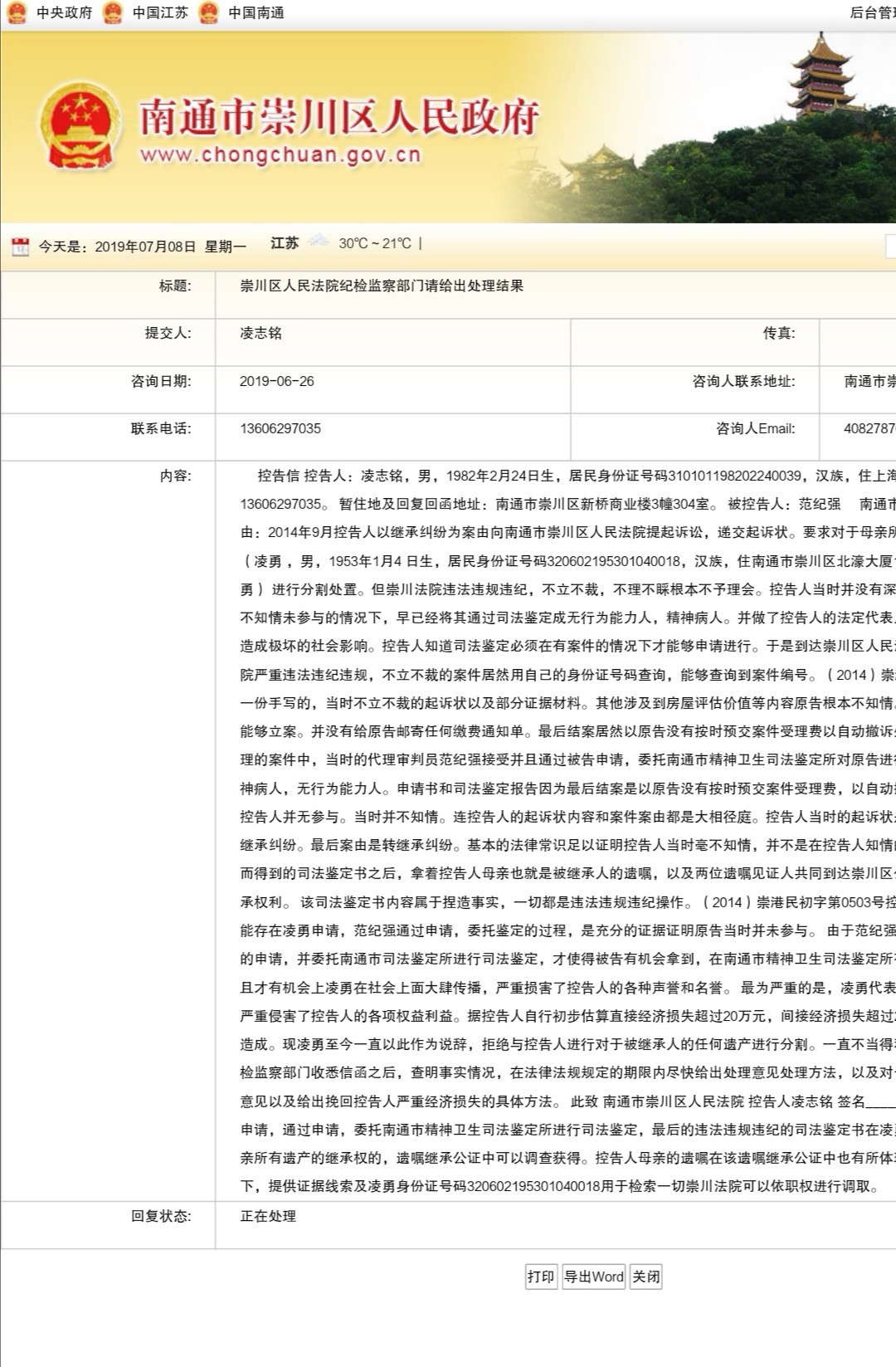Click submitter name 凌志铭 in 提交人 row
Viewport: 896px width, 1367px height.
click(261, 333)
